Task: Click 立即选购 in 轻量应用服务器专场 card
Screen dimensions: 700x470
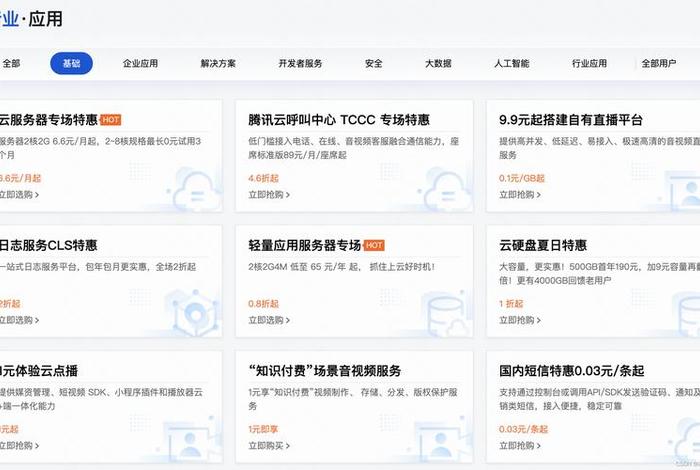Action: [x=269, y=320]
